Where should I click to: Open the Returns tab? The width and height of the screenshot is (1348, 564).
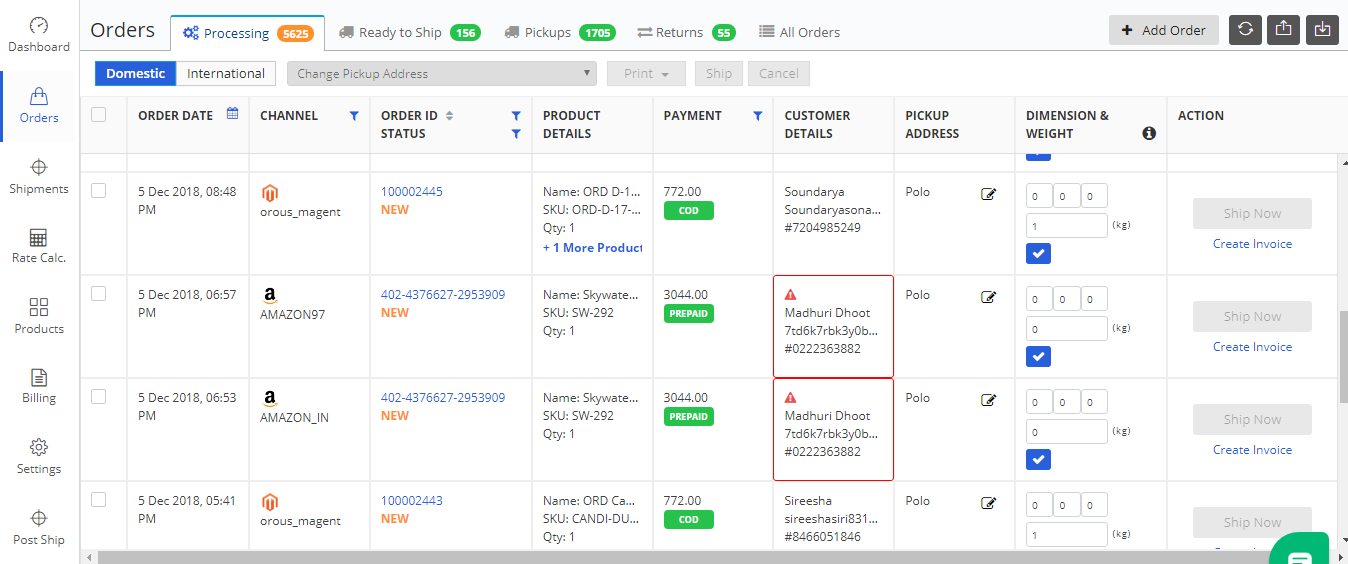[x=686, y=32]
